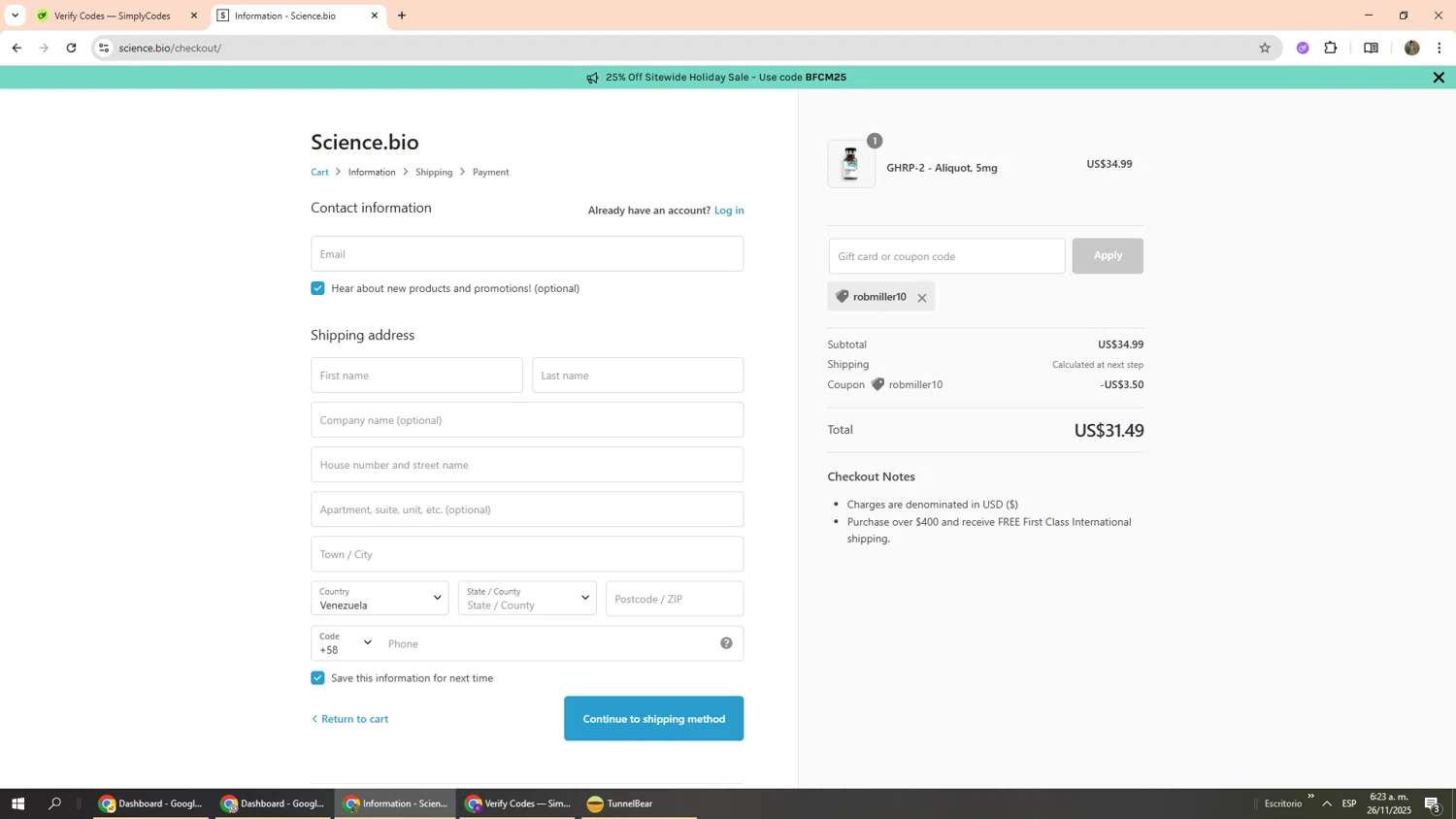Focus the Email input field

pyautogui.click(x=527, y=254)
